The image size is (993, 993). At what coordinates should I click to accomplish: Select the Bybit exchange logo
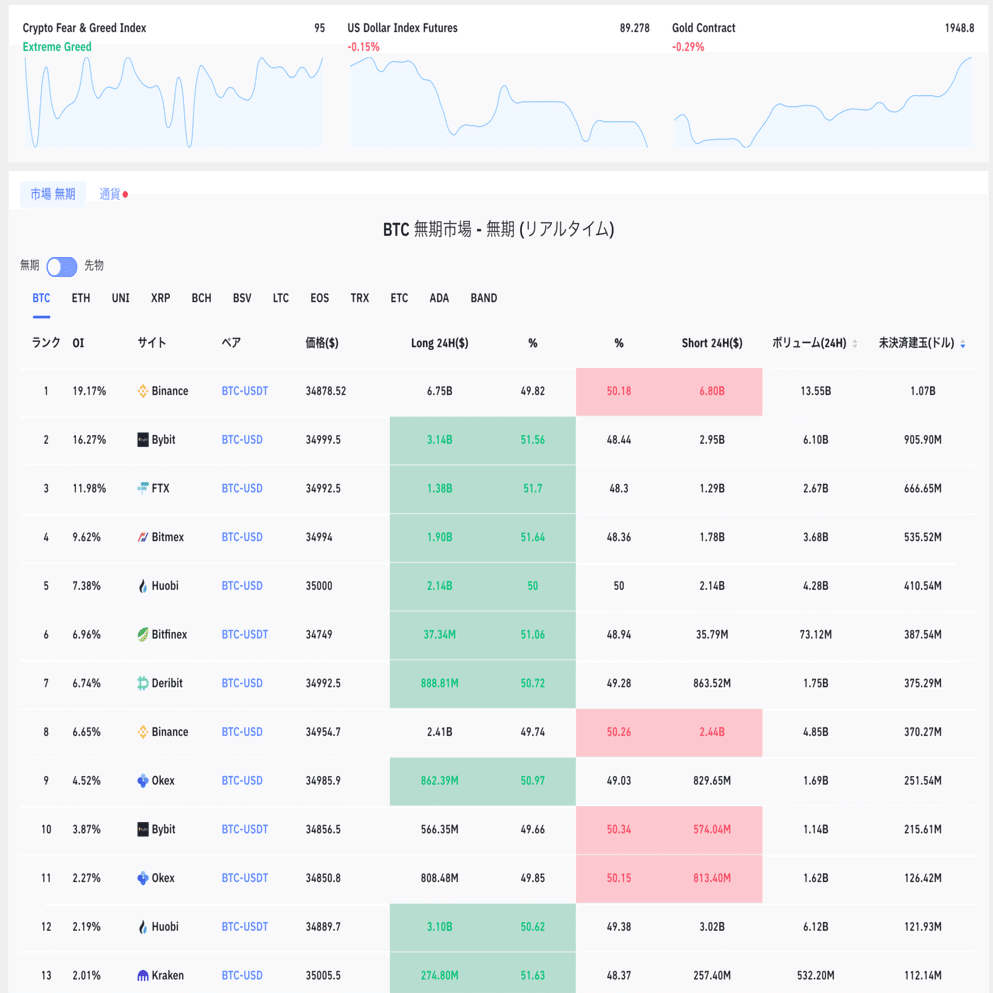pos(143,440)
